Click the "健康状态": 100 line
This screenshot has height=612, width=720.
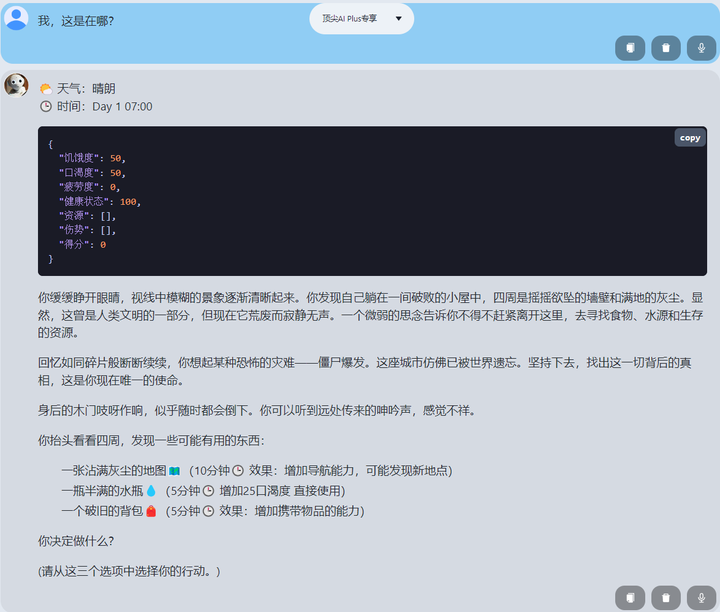pyautogui.click(x=100, y=202)
